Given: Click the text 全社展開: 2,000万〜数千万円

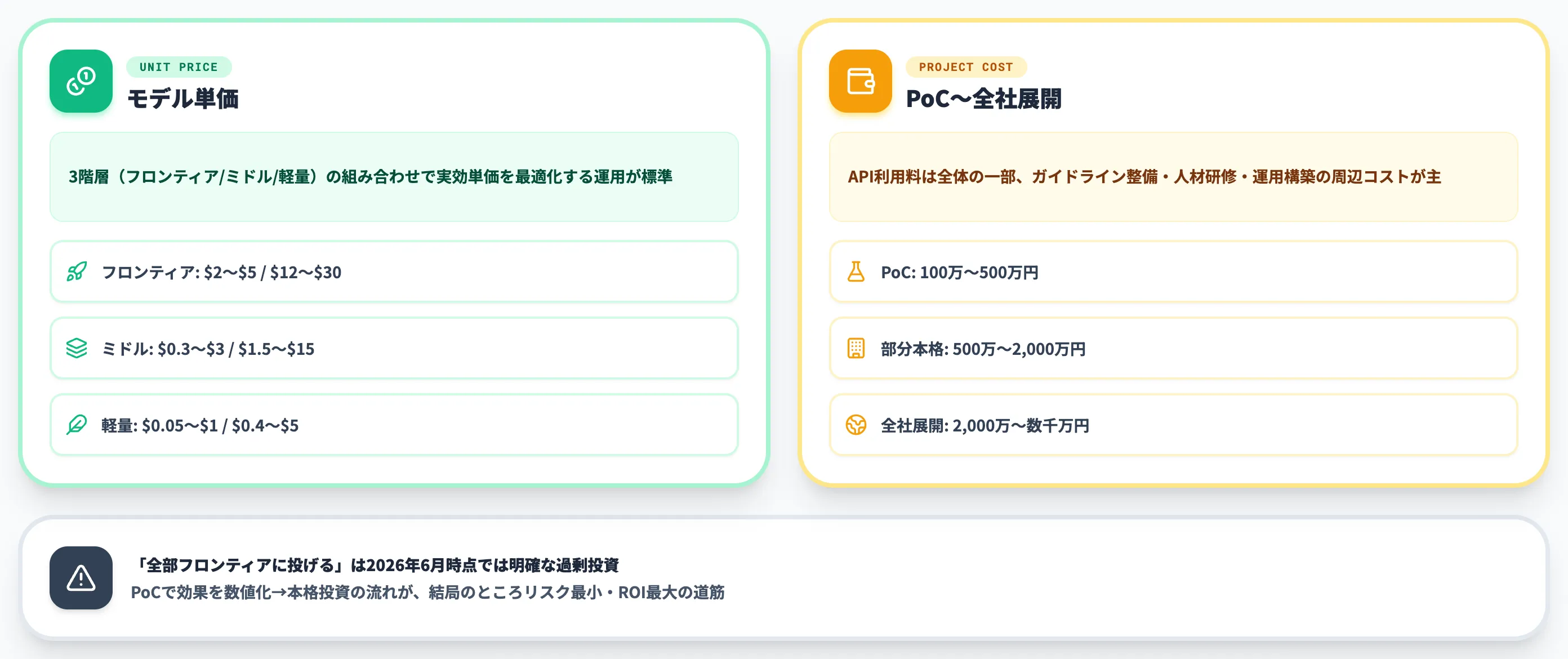Looking at the screenshot, I should pyautogui.click(x=985, y=425).
